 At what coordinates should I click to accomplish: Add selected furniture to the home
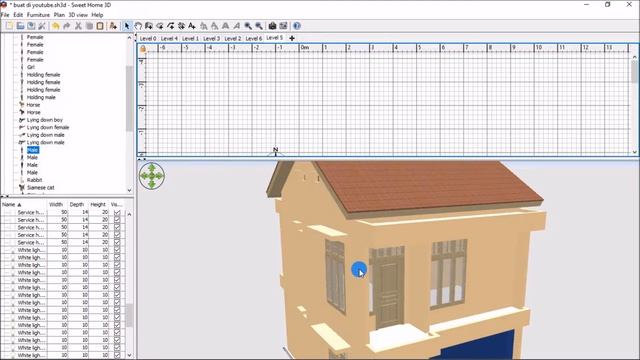(x=113, y=26)
